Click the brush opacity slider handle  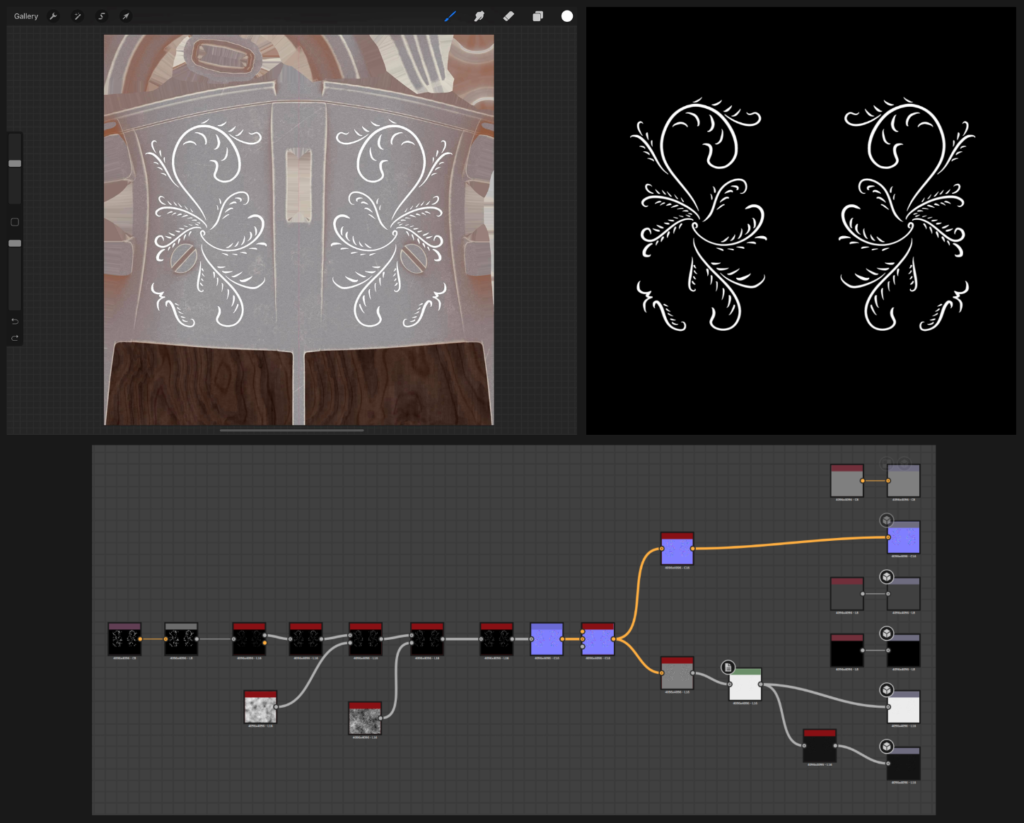14,243
